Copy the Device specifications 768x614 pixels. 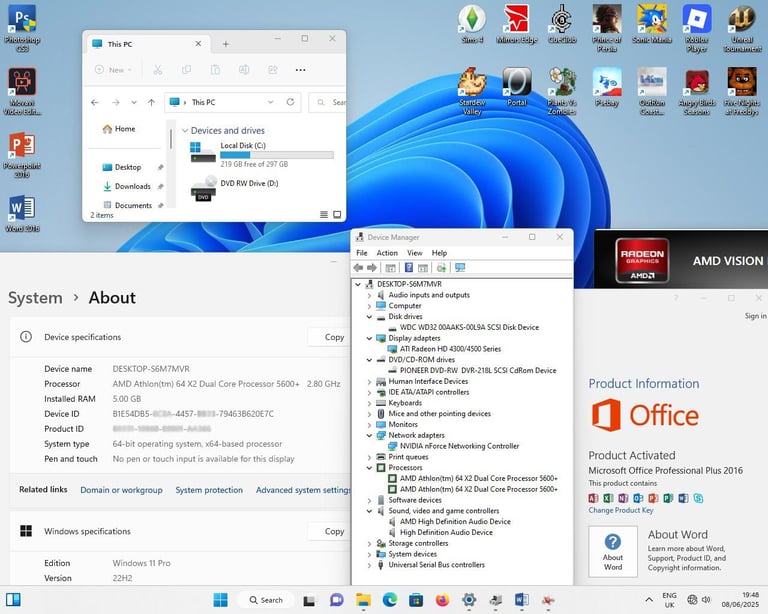pos(333,337)
